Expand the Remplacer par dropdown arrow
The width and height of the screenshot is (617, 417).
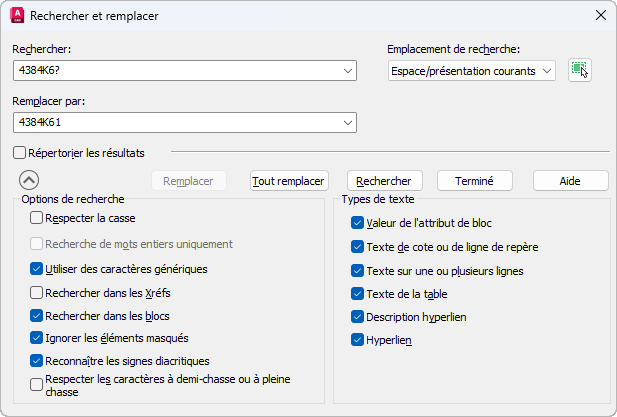(x=347, y=122)
